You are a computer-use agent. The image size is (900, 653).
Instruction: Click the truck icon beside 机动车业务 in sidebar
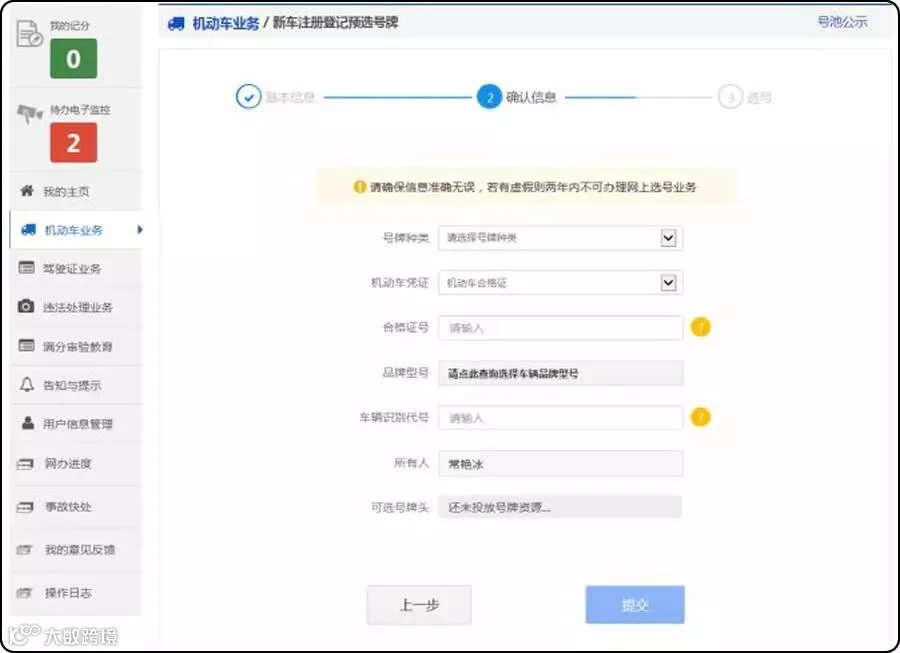tap(28, 230)
